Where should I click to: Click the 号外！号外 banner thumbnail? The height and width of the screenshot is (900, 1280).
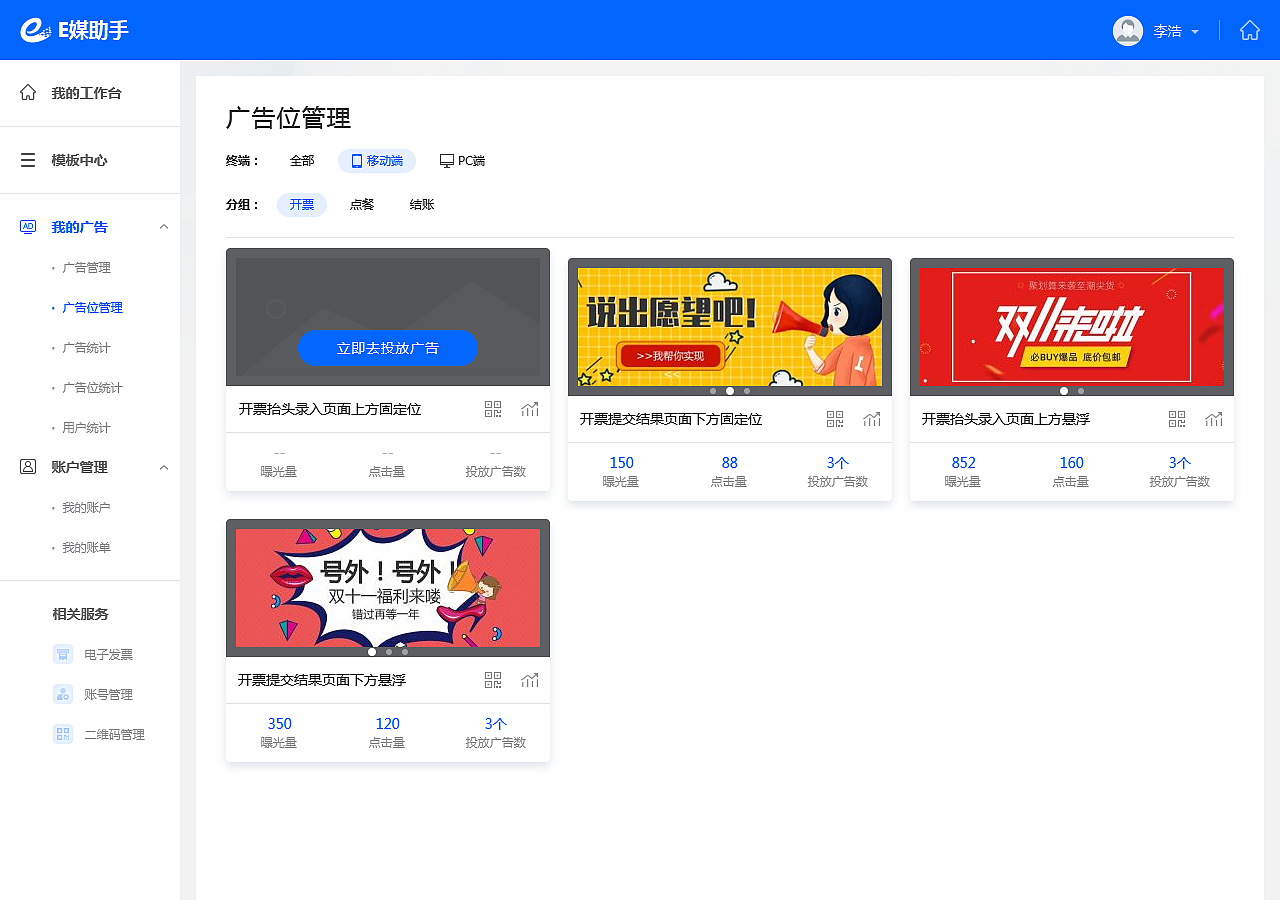[x=388, y=588]
